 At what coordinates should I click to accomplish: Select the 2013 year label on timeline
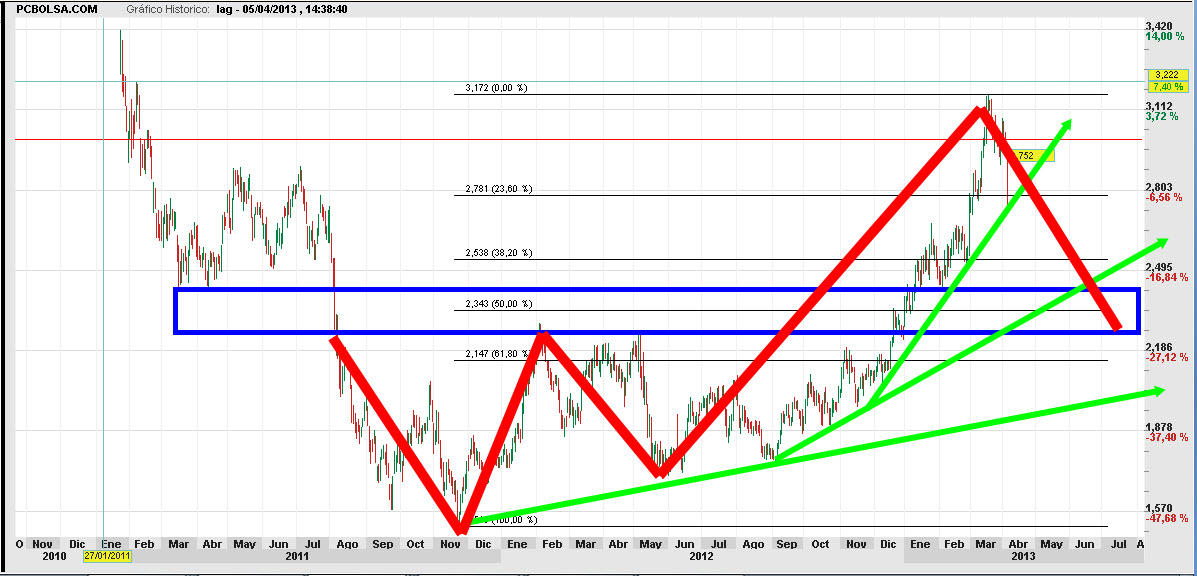(x=1021, y=555)
